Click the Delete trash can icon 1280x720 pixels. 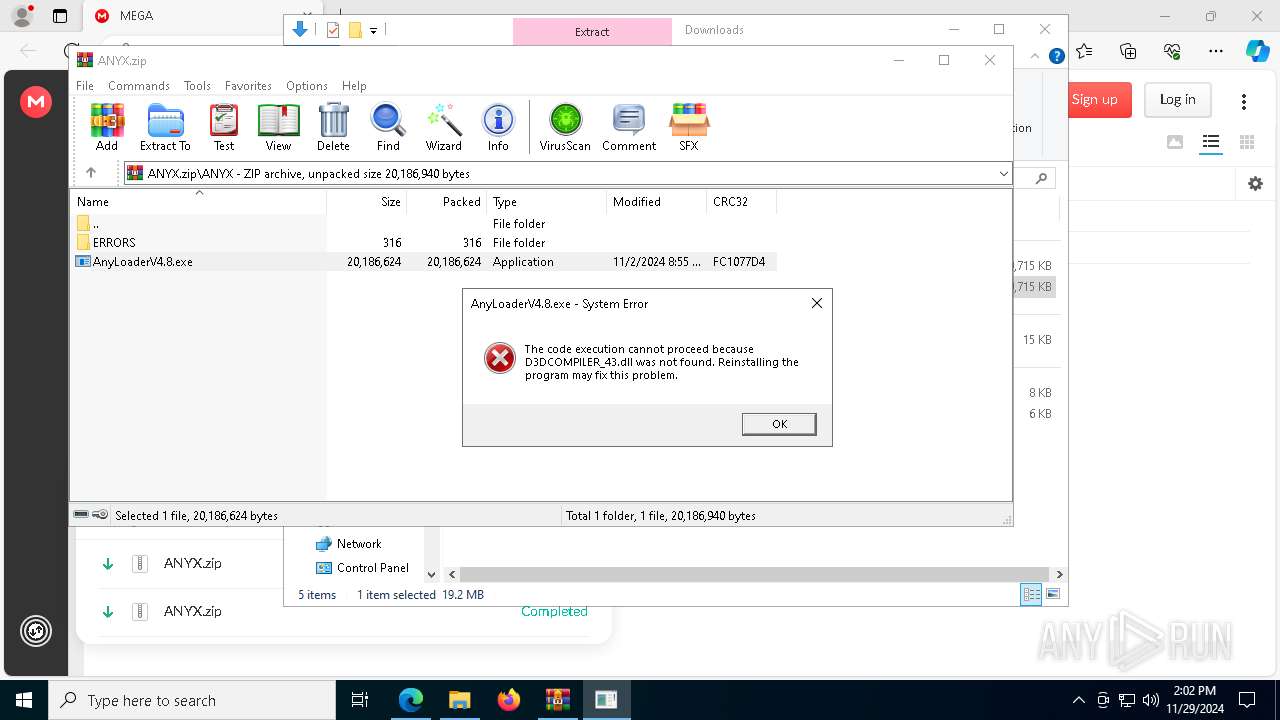(x=333, y=127)
